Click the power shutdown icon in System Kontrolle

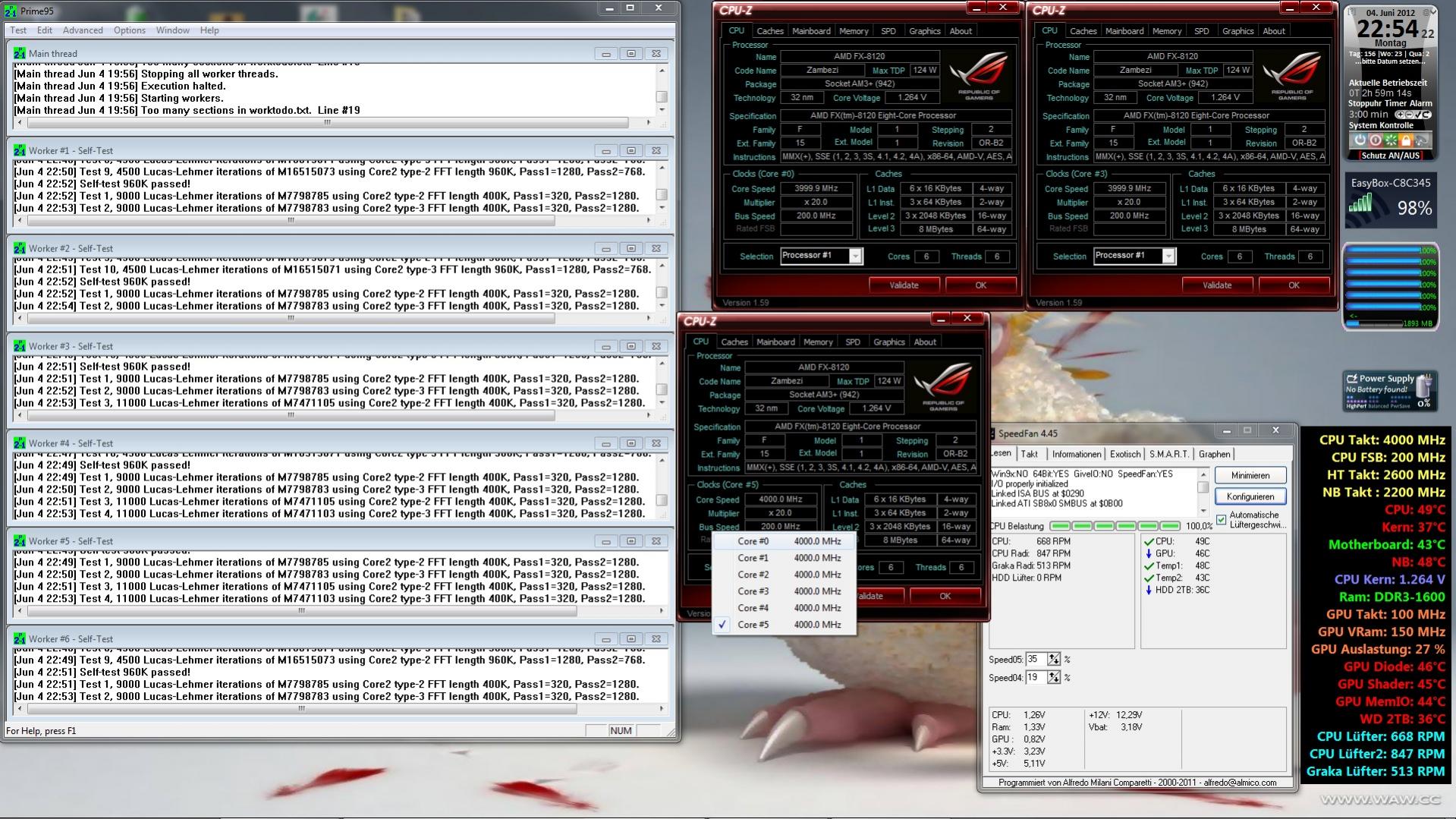point(1360,140)
